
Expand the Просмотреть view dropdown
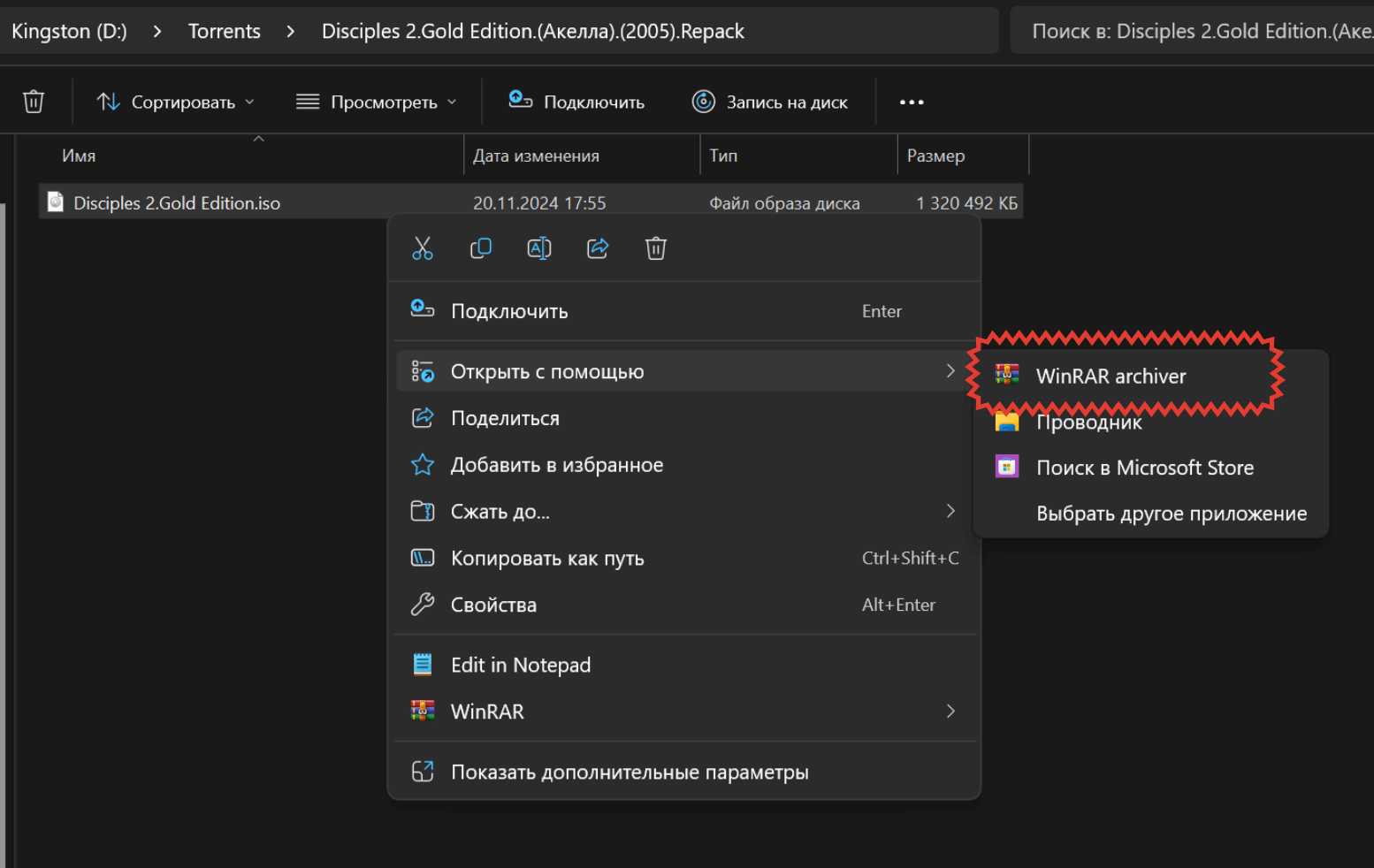click(x=377, y=103)
